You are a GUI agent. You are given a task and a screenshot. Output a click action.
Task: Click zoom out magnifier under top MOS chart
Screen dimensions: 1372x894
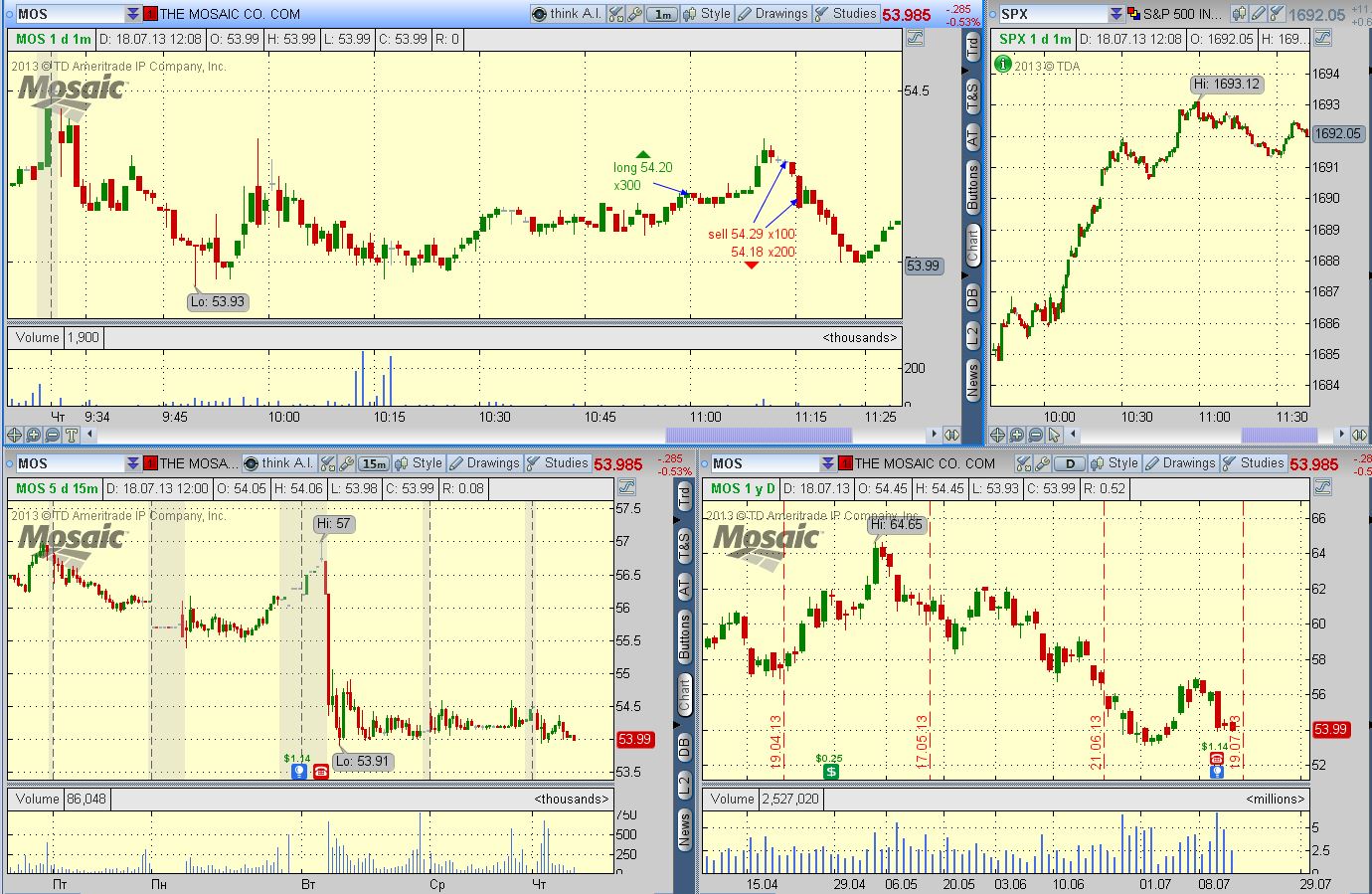[x=53, y=435]
